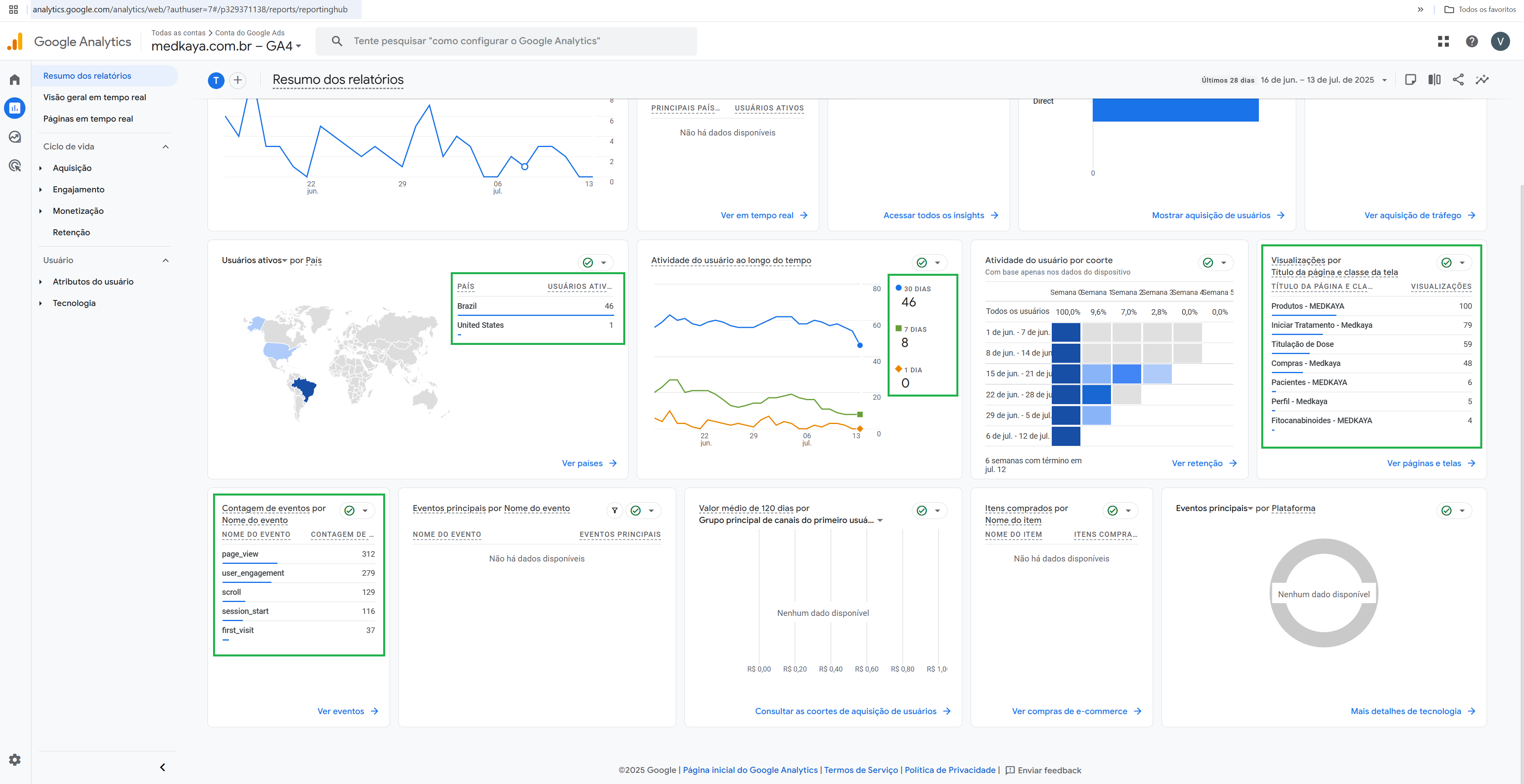Click the check icon on Atividade do usuário por coorte

coord(1208,263)
